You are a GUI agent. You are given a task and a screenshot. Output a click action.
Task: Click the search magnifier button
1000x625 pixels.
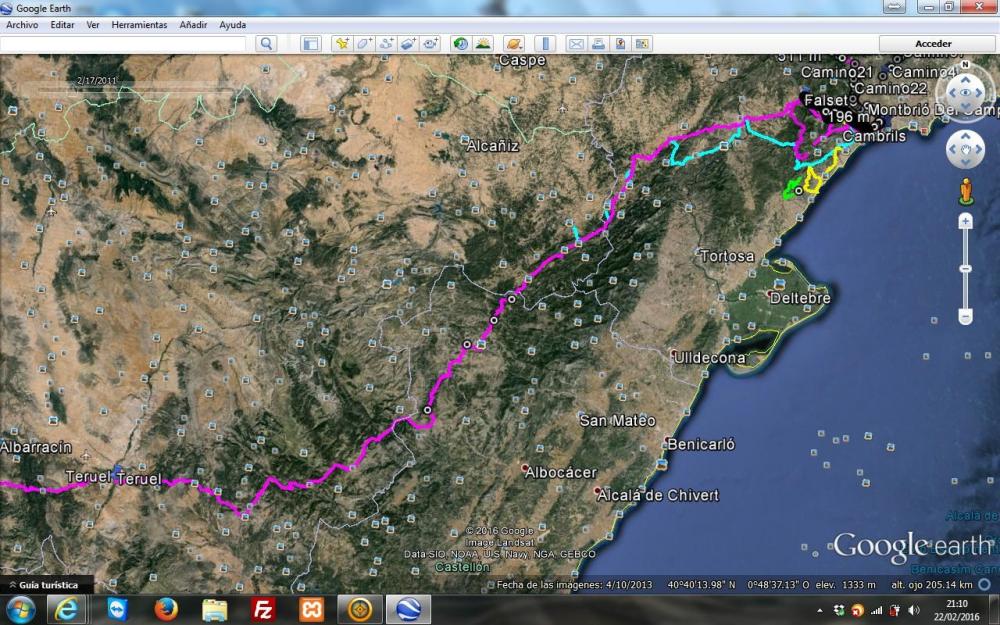(x=265, y=44)
